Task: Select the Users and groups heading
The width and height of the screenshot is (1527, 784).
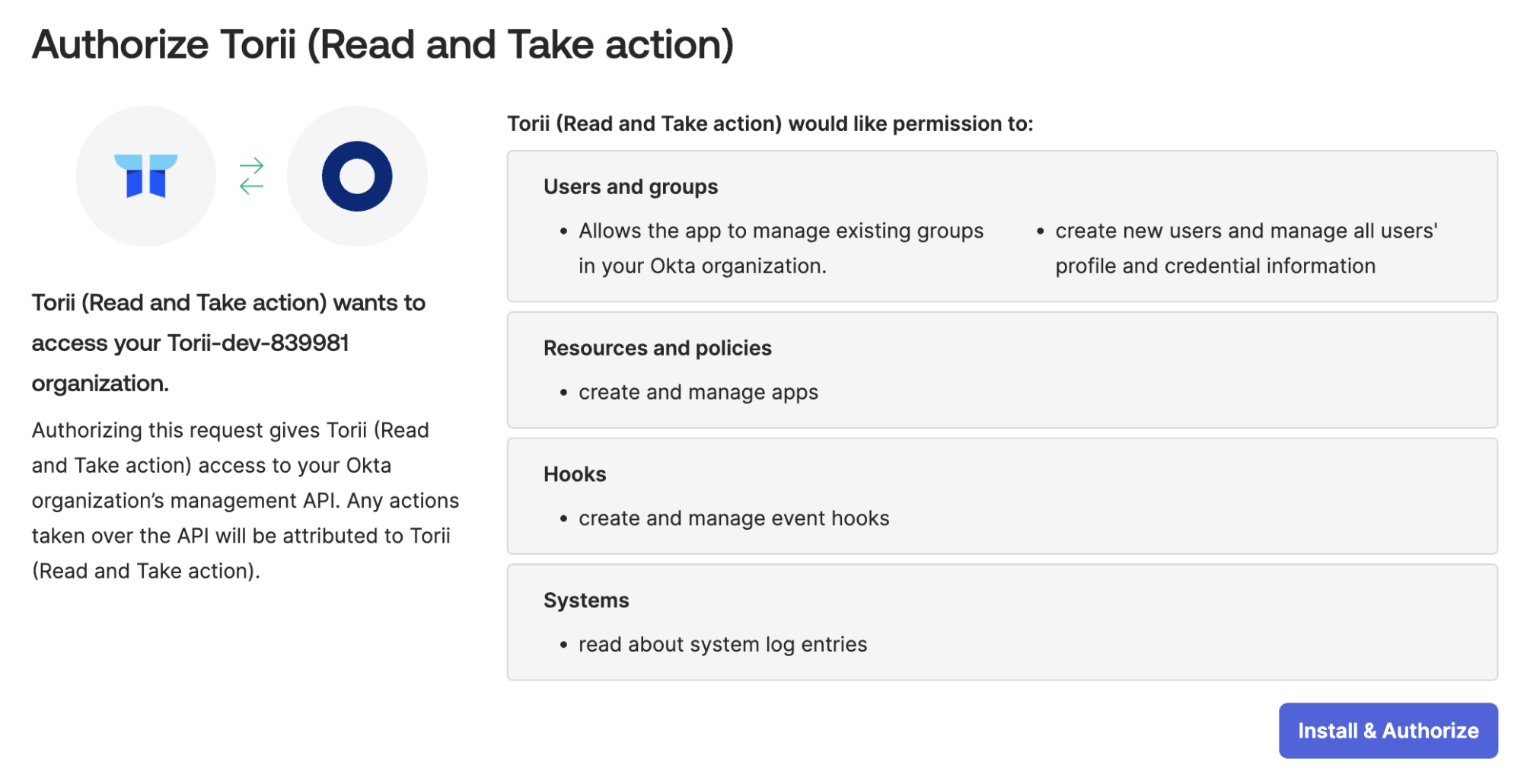Action: click(630, 186)
